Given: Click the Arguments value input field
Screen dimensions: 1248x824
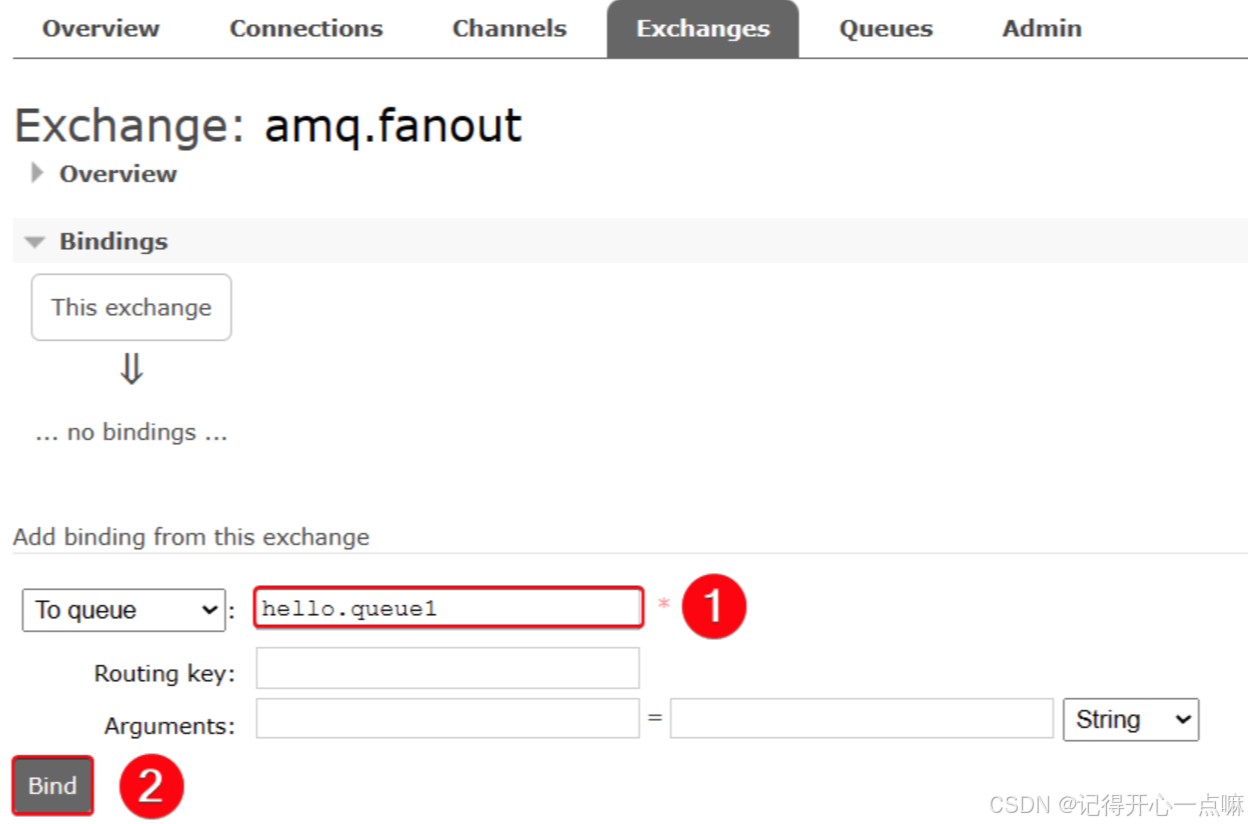Looking at the screenshot, I should click(862, 718).
